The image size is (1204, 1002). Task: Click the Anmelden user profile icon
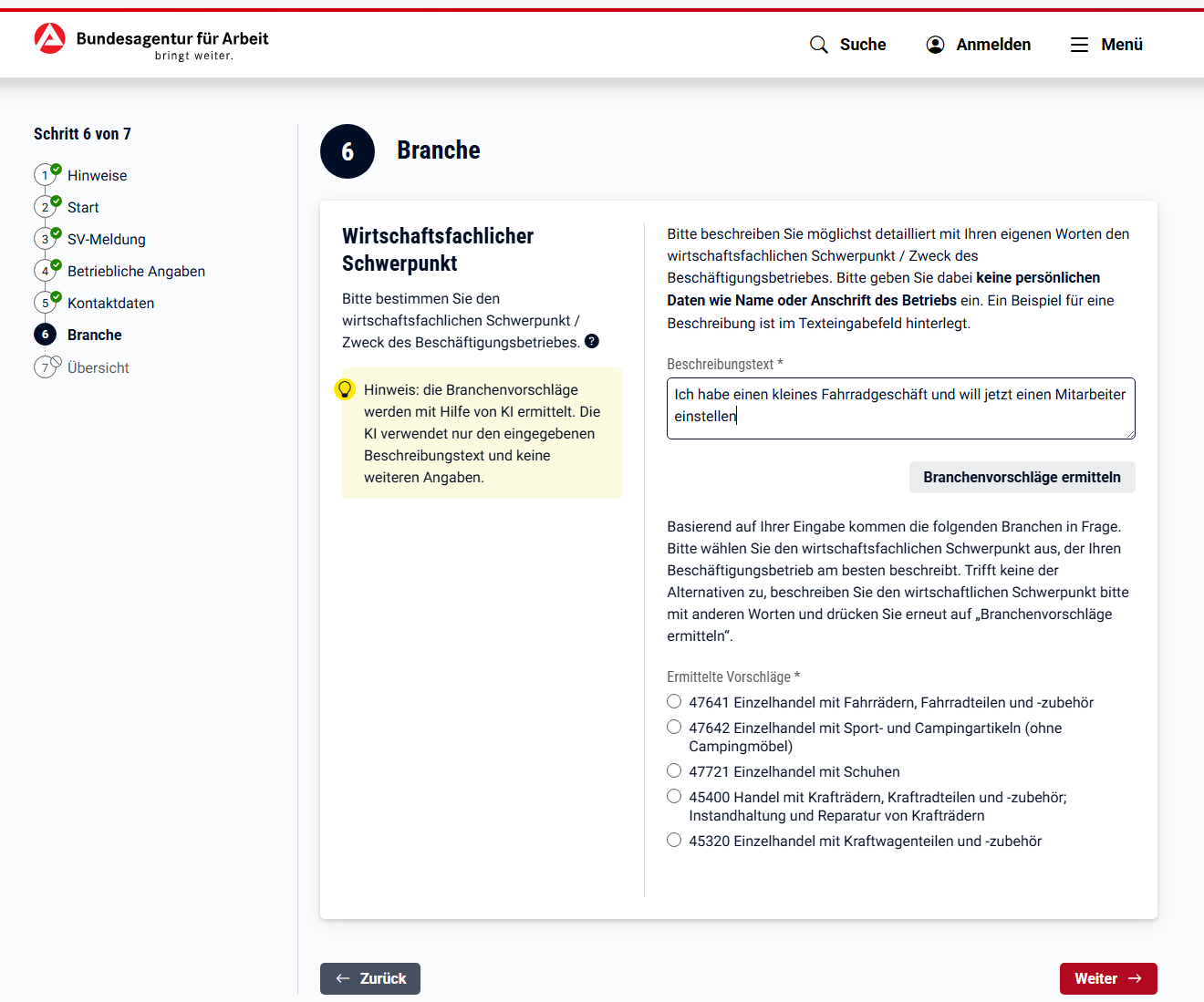point(935,44)
